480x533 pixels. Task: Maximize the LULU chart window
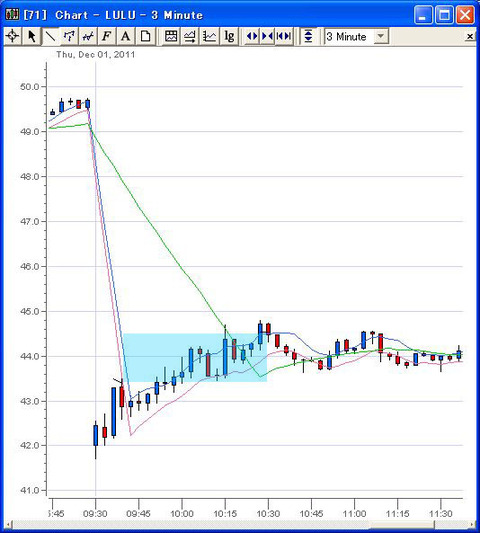444,15
